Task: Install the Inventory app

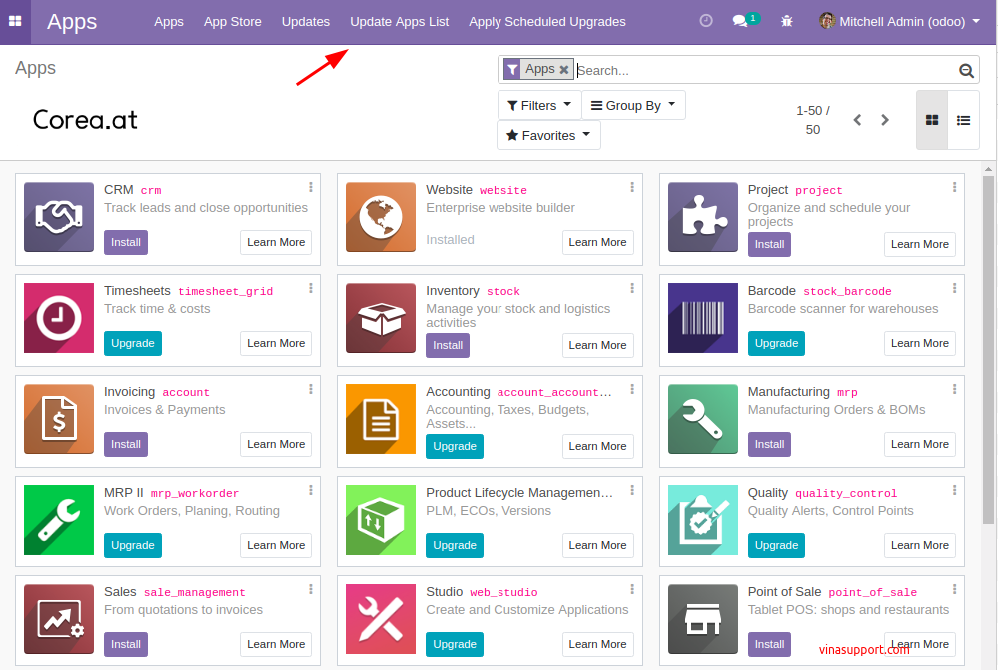Action: click(448, 345)
